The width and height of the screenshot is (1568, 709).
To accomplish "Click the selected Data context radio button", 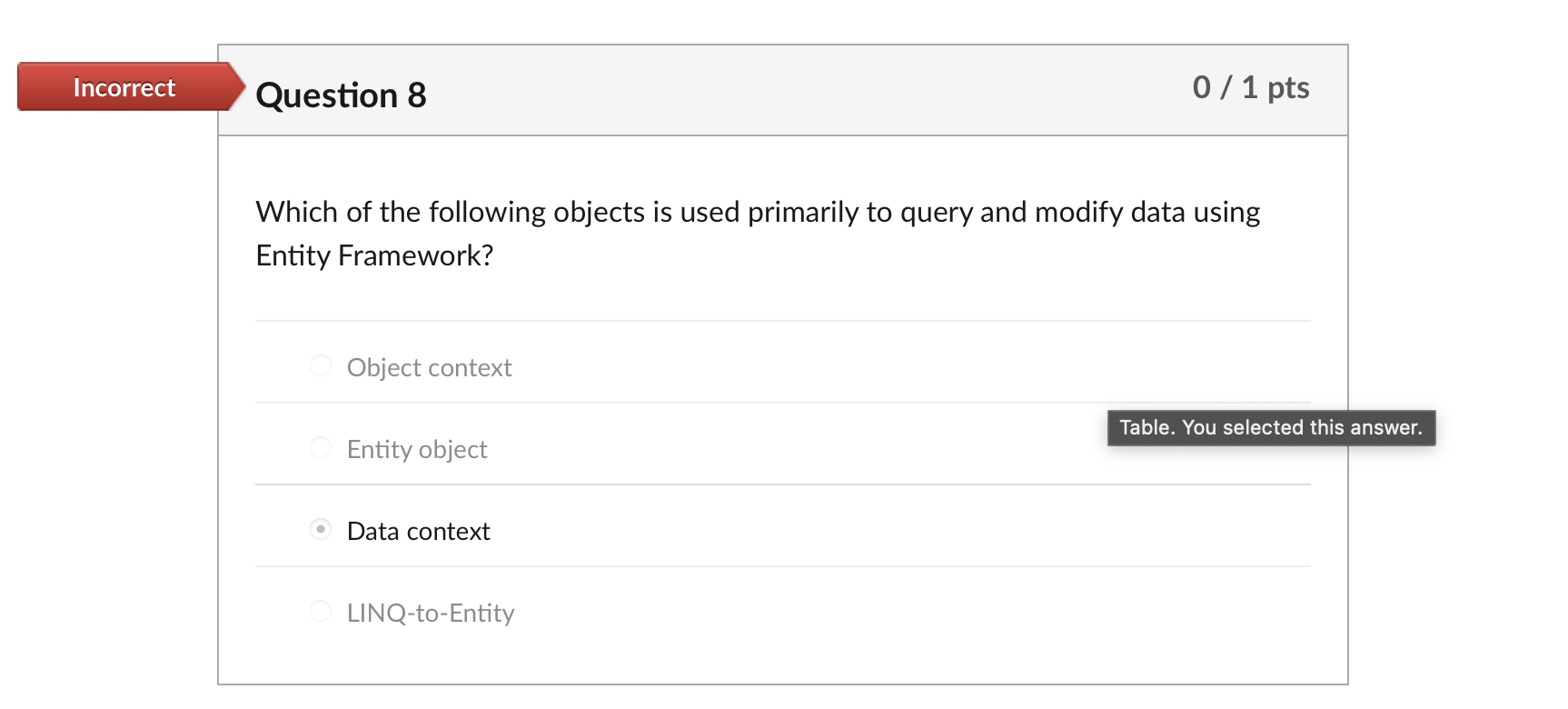I will [320, 529].
